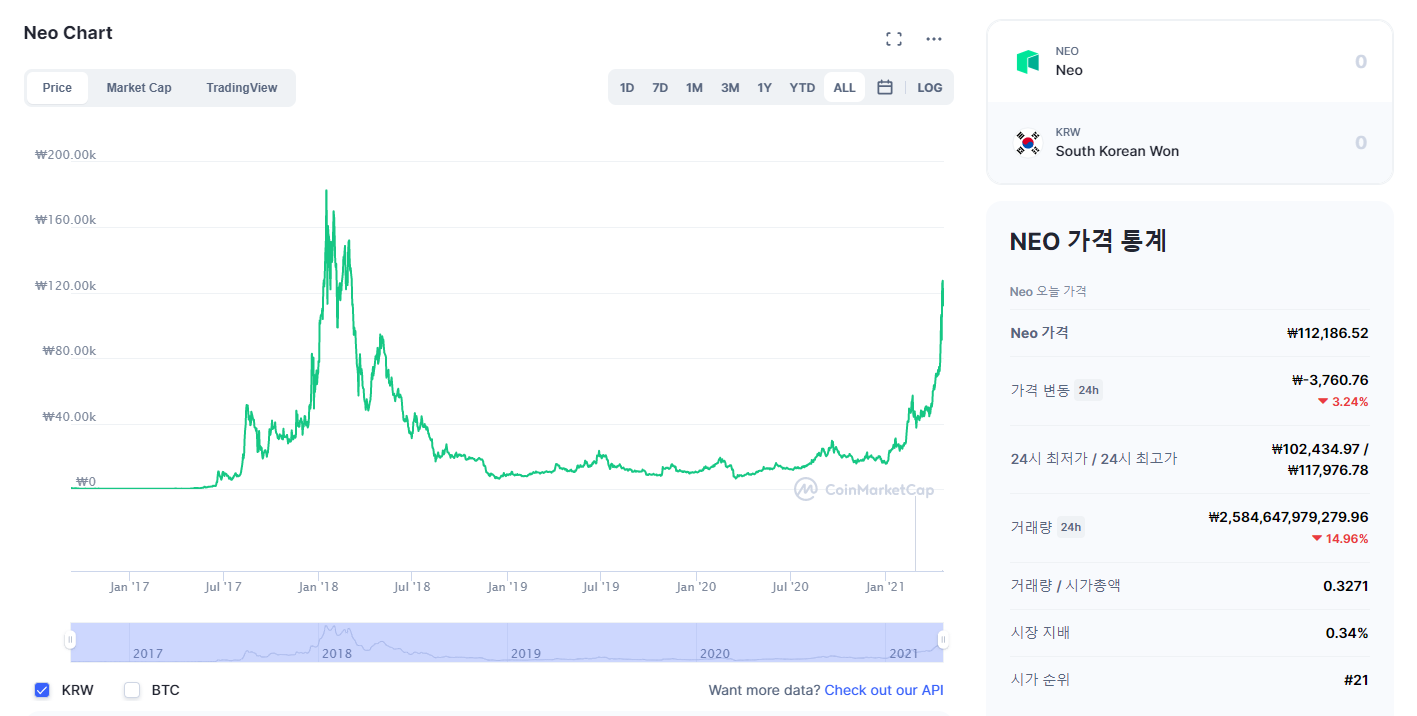
Task: Set chart range to 1M
Action: (x=694, y=87)
